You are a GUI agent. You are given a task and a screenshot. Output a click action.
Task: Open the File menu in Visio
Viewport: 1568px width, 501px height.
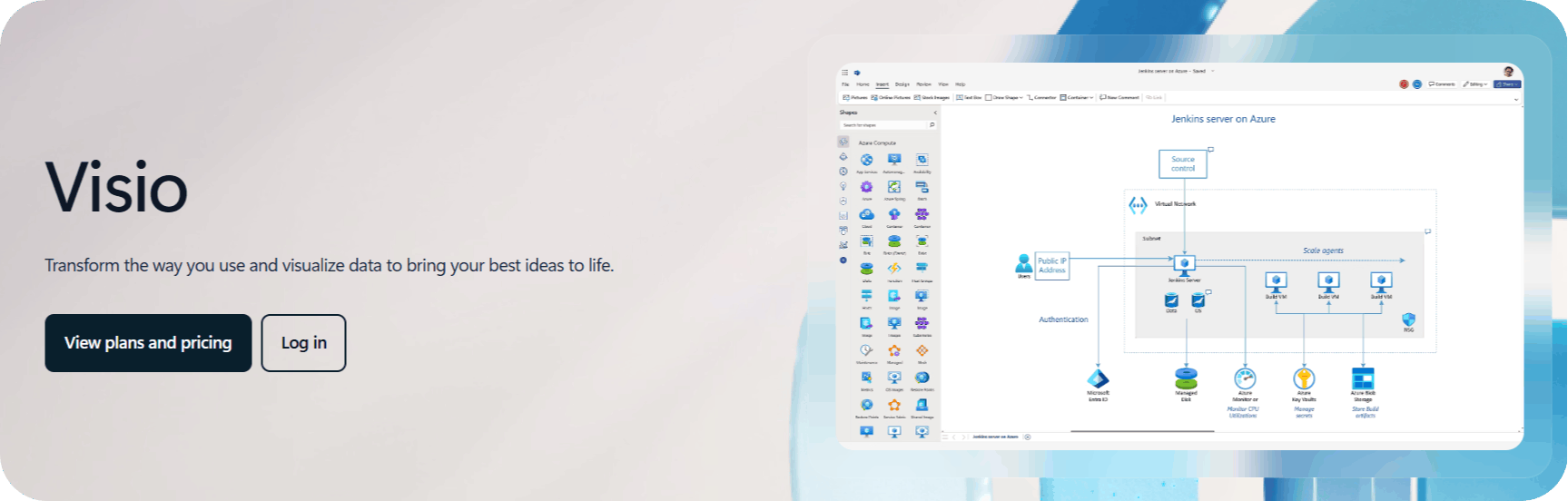[x=845, y=84]
